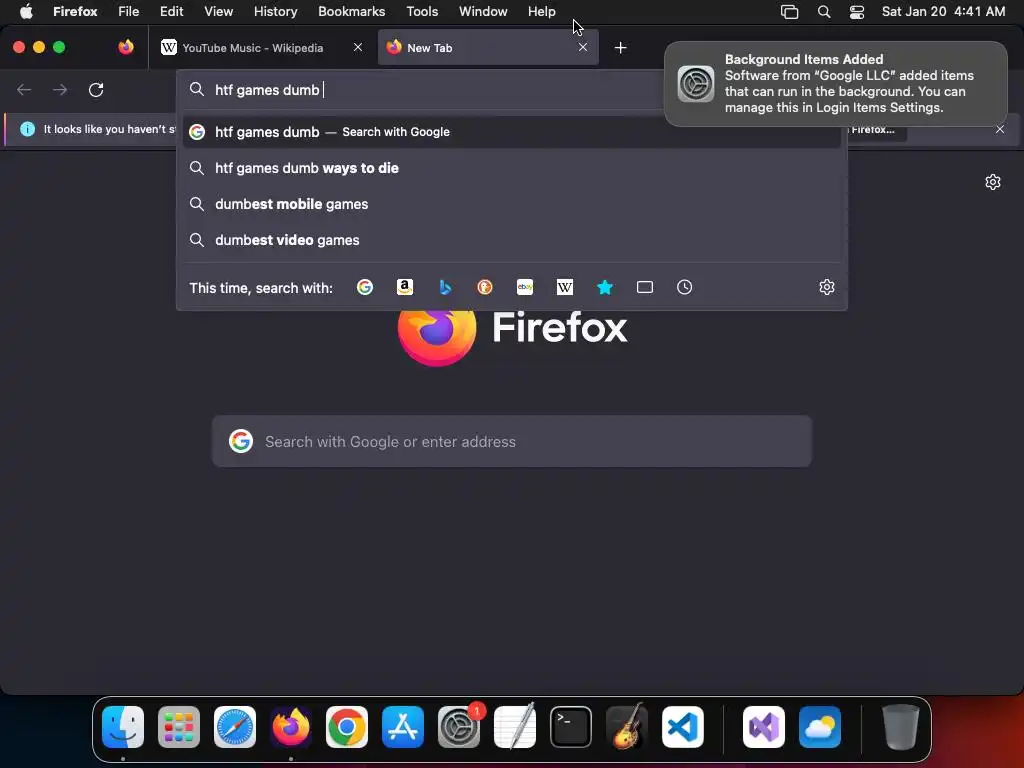Open the Background Items Added notification
This screenshot has width=1024, height=768.
pyautogui.click(x=836, y=84)
